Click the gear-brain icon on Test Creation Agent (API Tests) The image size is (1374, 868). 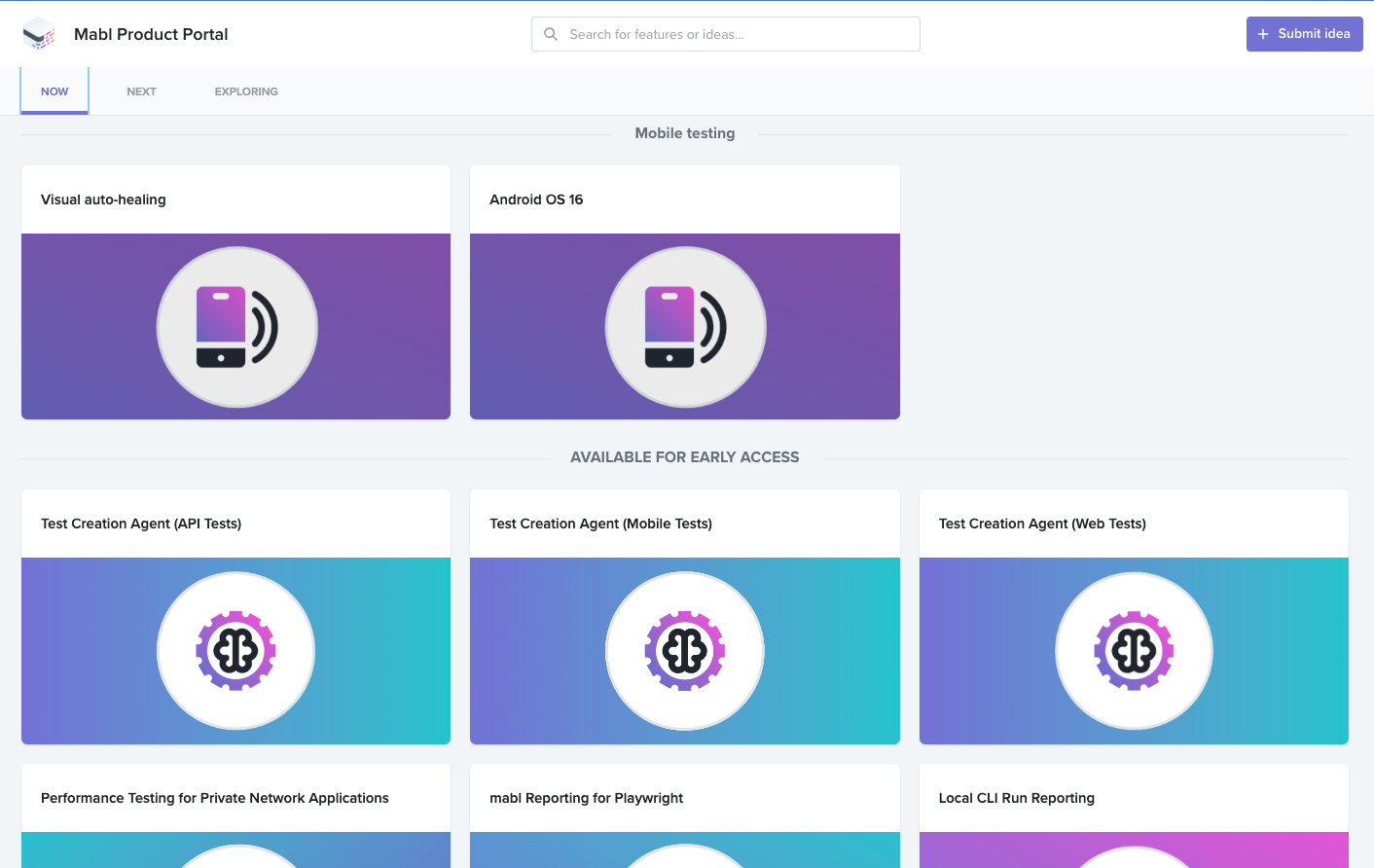click(x=235, y=650)
